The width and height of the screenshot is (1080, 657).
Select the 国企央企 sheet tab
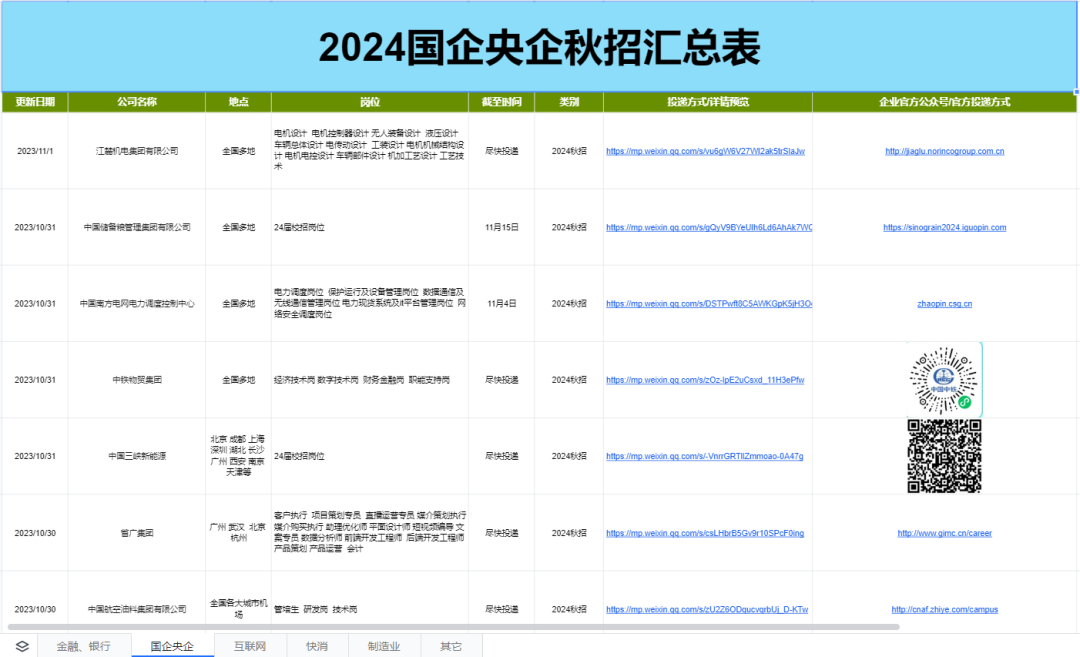172,646
